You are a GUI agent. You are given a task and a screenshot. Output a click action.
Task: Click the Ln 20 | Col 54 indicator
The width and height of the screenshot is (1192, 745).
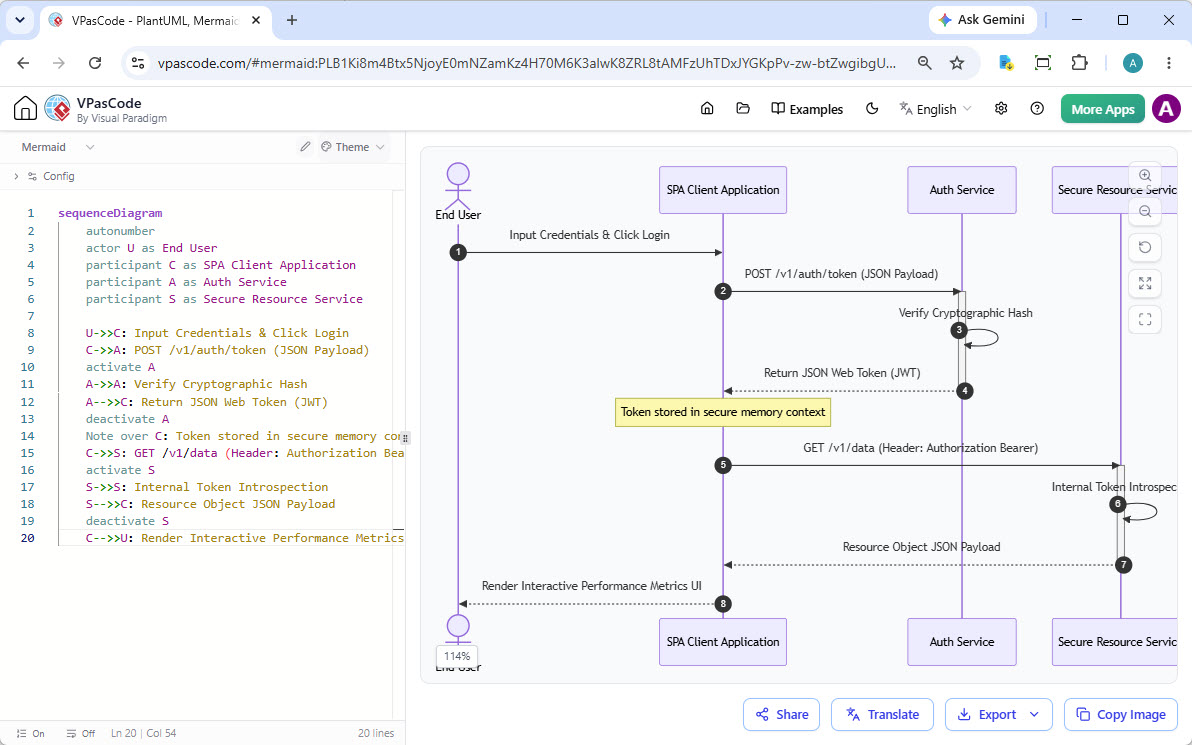(x=144, y=734)
